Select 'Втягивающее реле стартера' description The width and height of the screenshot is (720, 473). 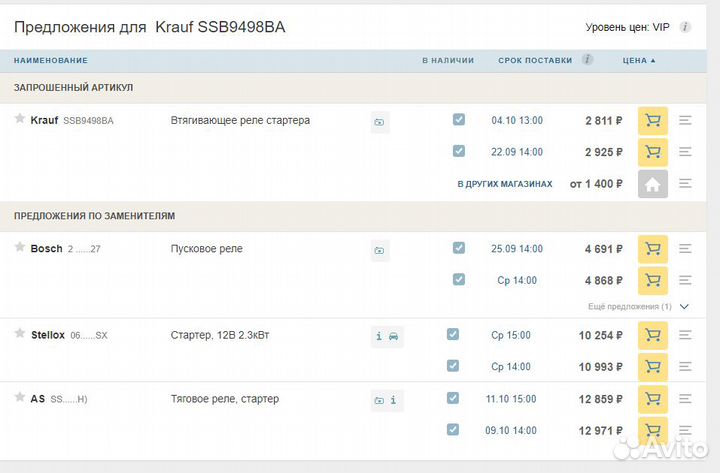click(240, 120)
